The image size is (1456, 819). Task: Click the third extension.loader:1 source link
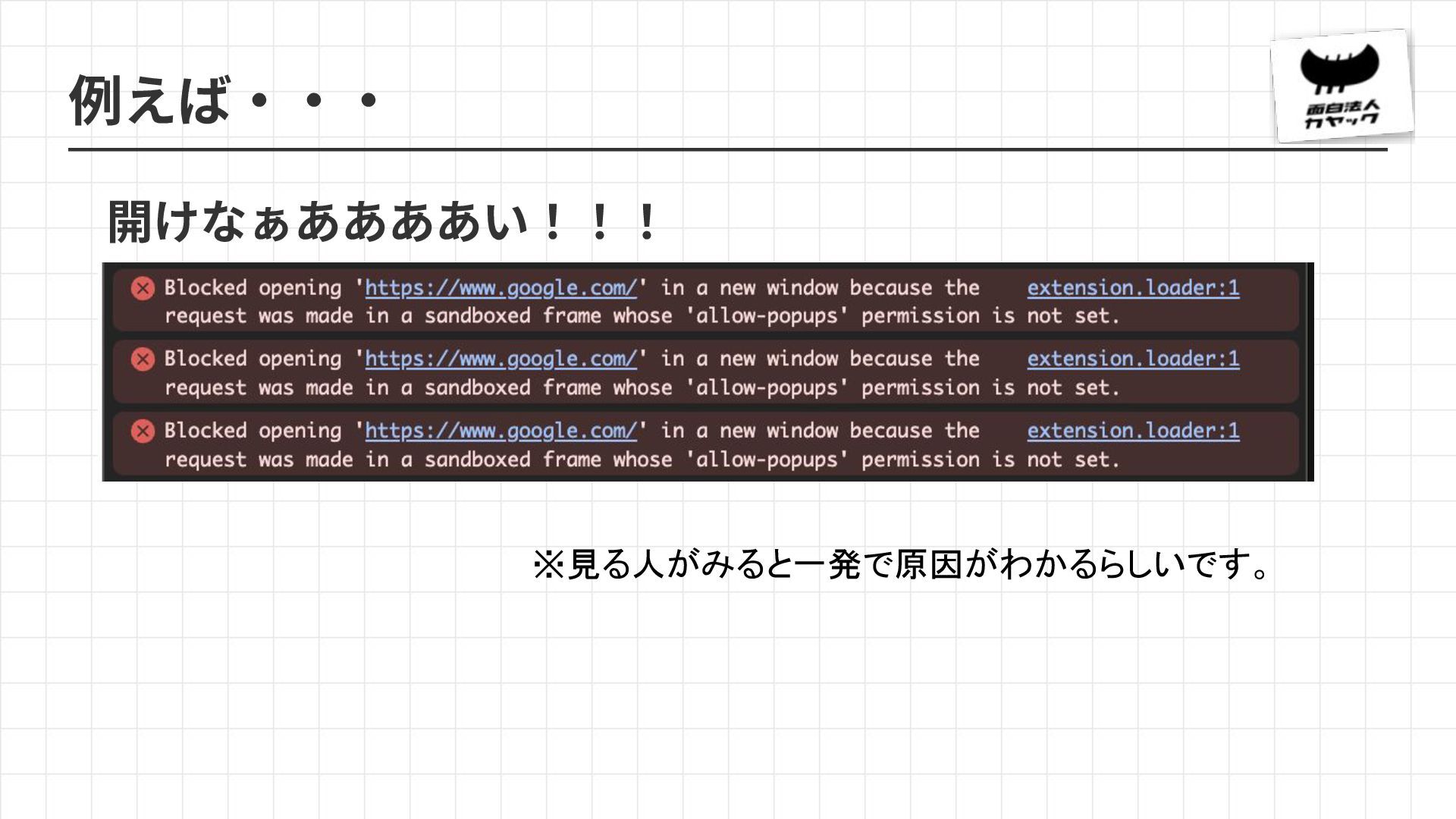tap(1133, 431)
